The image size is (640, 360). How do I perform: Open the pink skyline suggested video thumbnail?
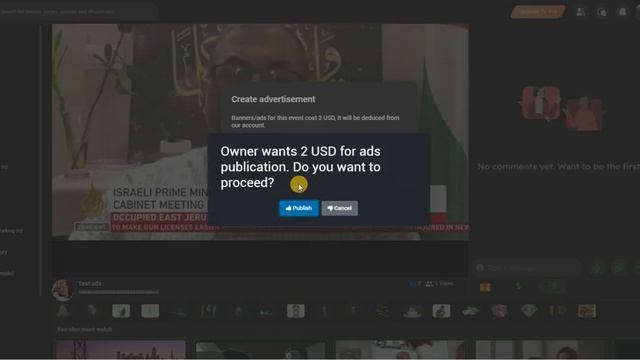coord(121,350)
